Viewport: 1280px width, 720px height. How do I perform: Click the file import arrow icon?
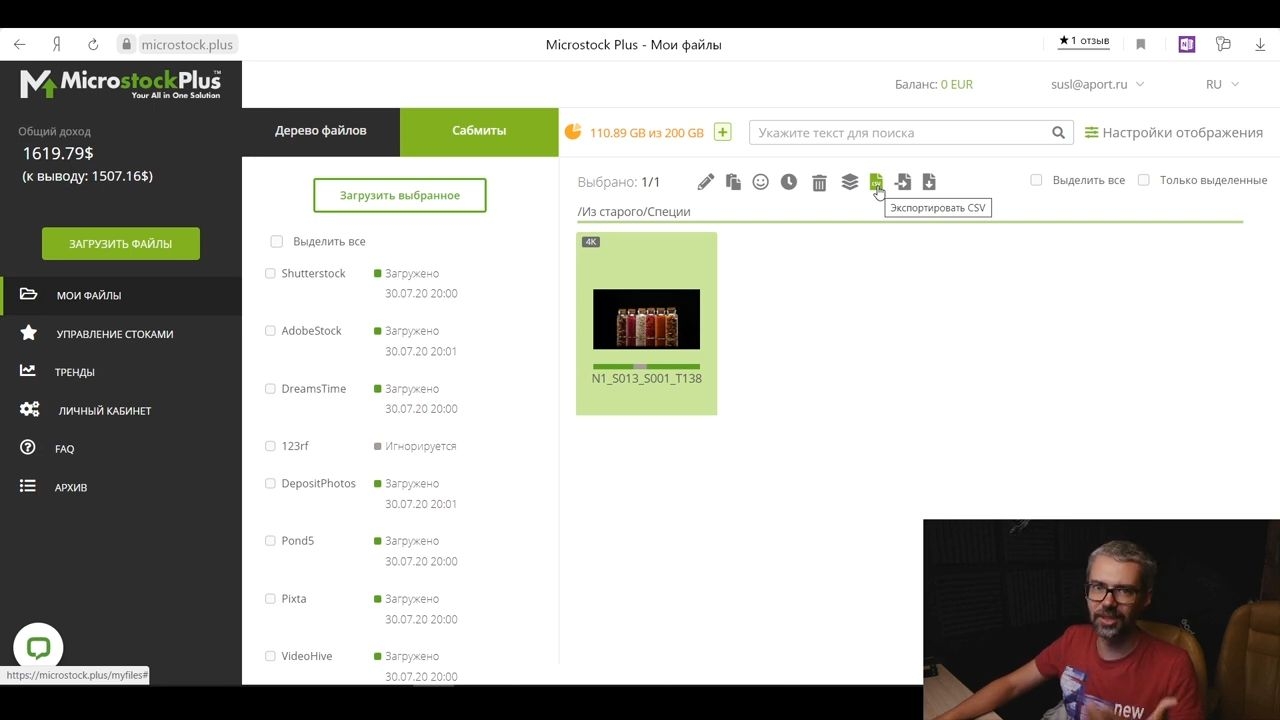click(903, 182)
